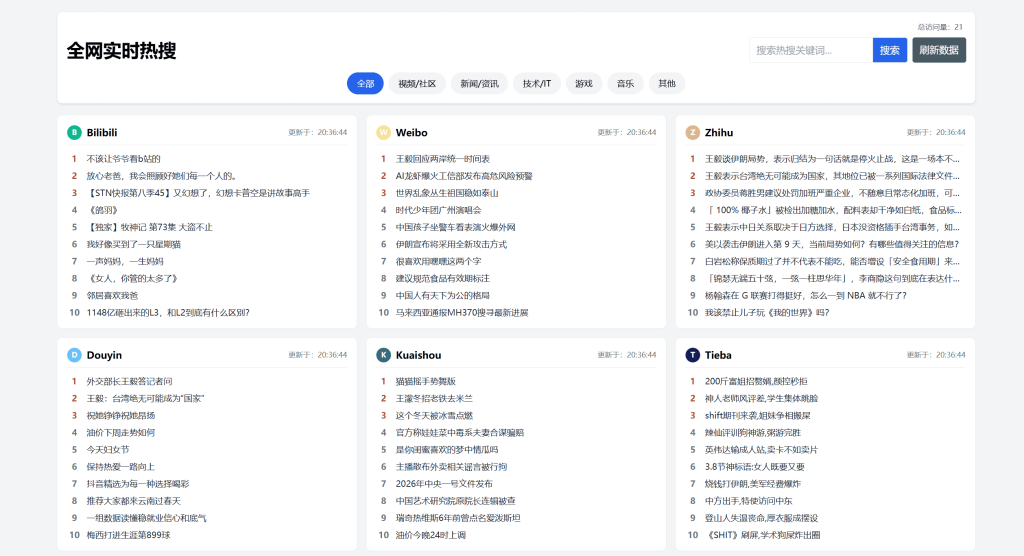
Task: Click the 刷新数据 refresh button
Action: [x=938, y=50]
